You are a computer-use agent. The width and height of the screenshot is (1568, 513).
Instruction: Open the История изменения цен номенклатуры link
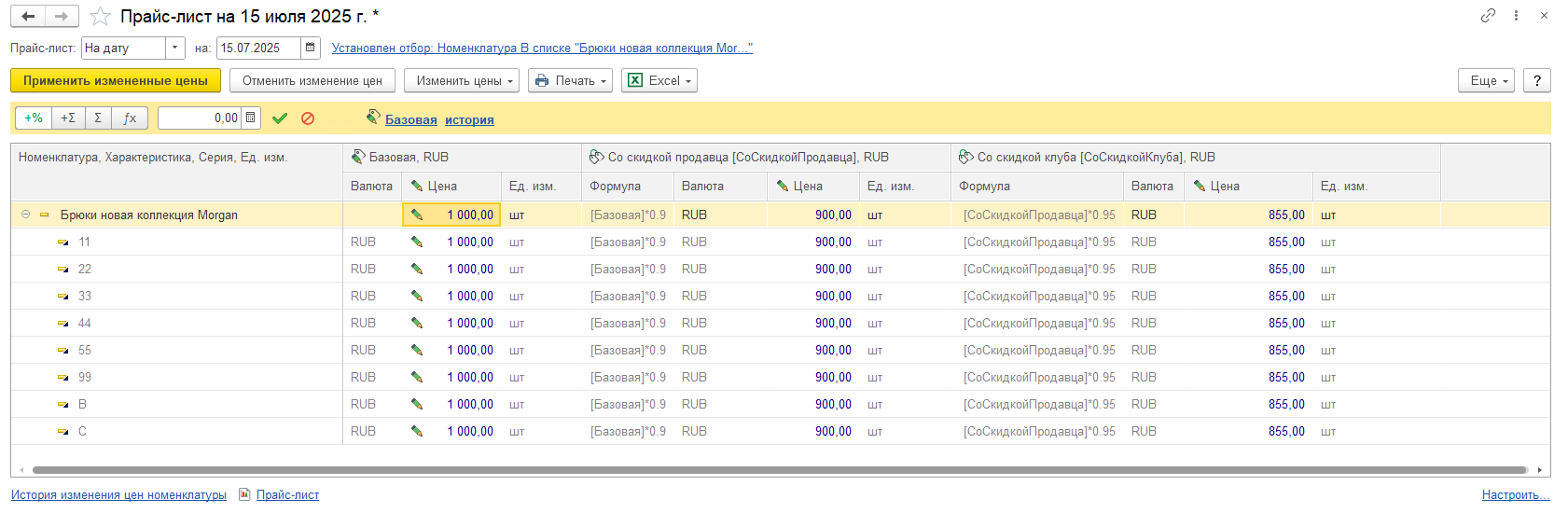(118, 495)
